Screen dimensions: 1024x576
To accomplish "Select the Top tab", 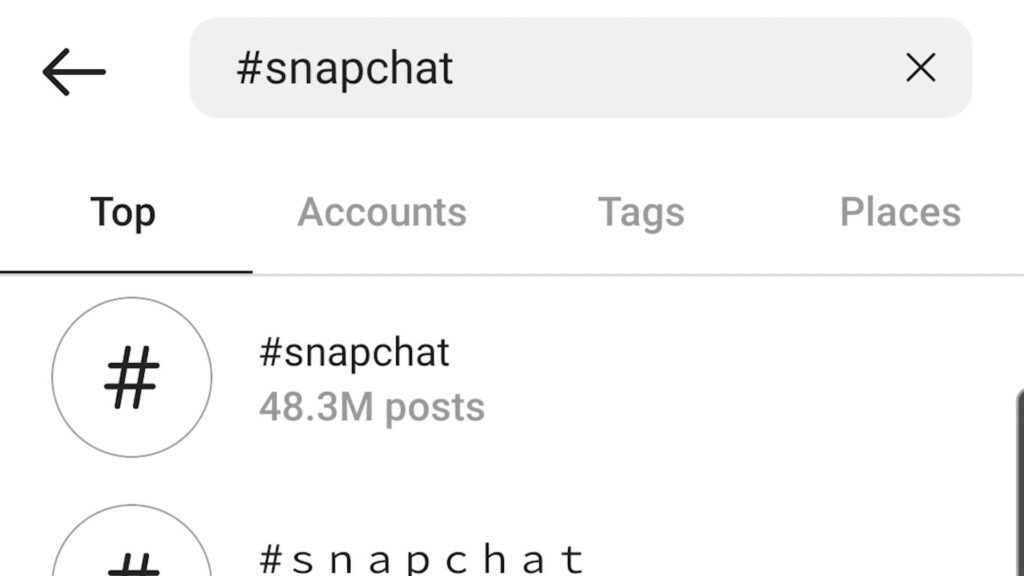I will pyautogui.click(x=123, y=212).
